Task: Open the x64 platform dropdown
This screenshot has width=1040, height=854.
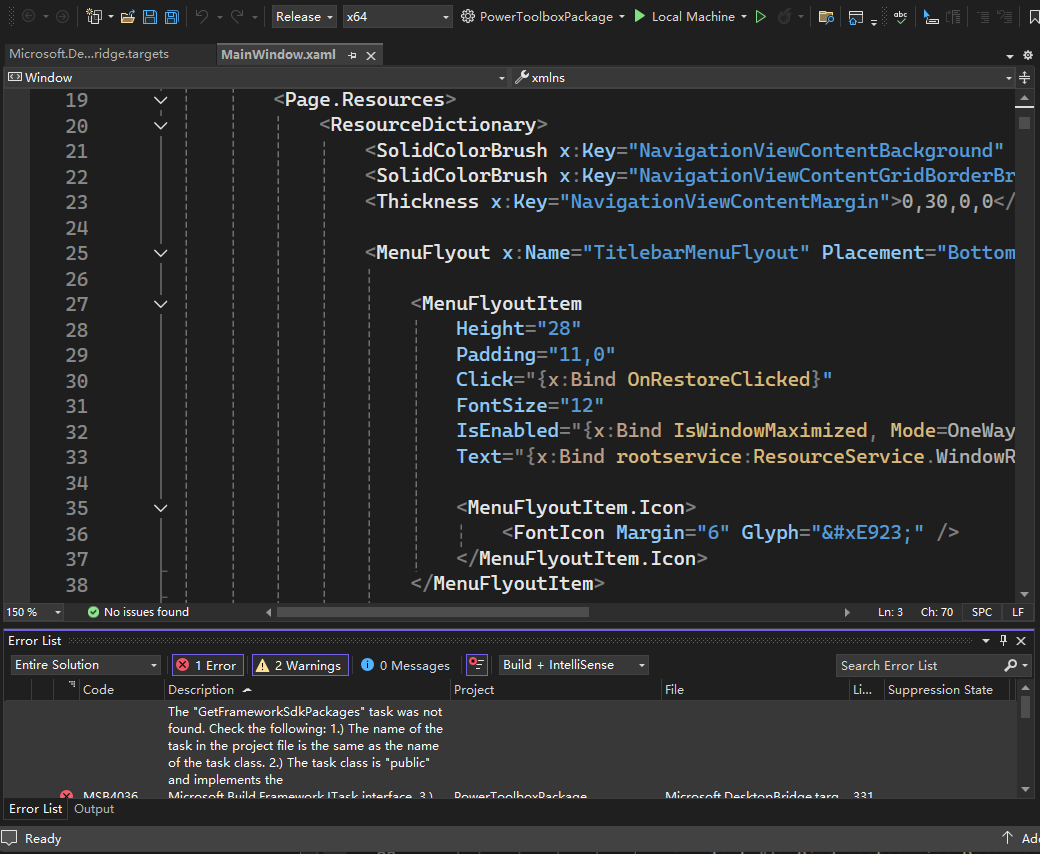Action: [397, 17]
